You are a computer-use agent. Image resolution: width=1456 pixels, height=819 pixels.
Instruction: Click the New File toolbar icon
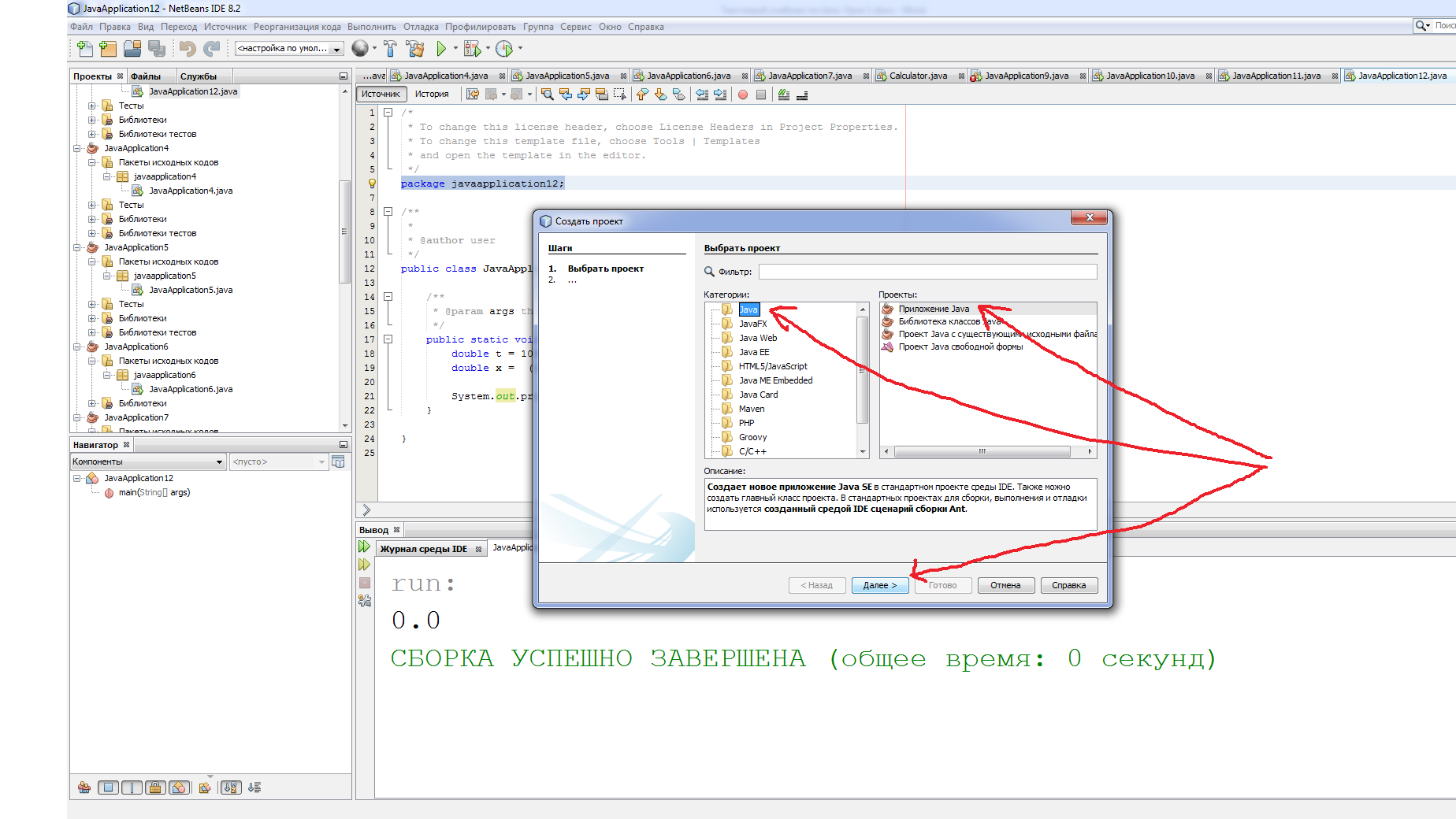coord(84,49)
